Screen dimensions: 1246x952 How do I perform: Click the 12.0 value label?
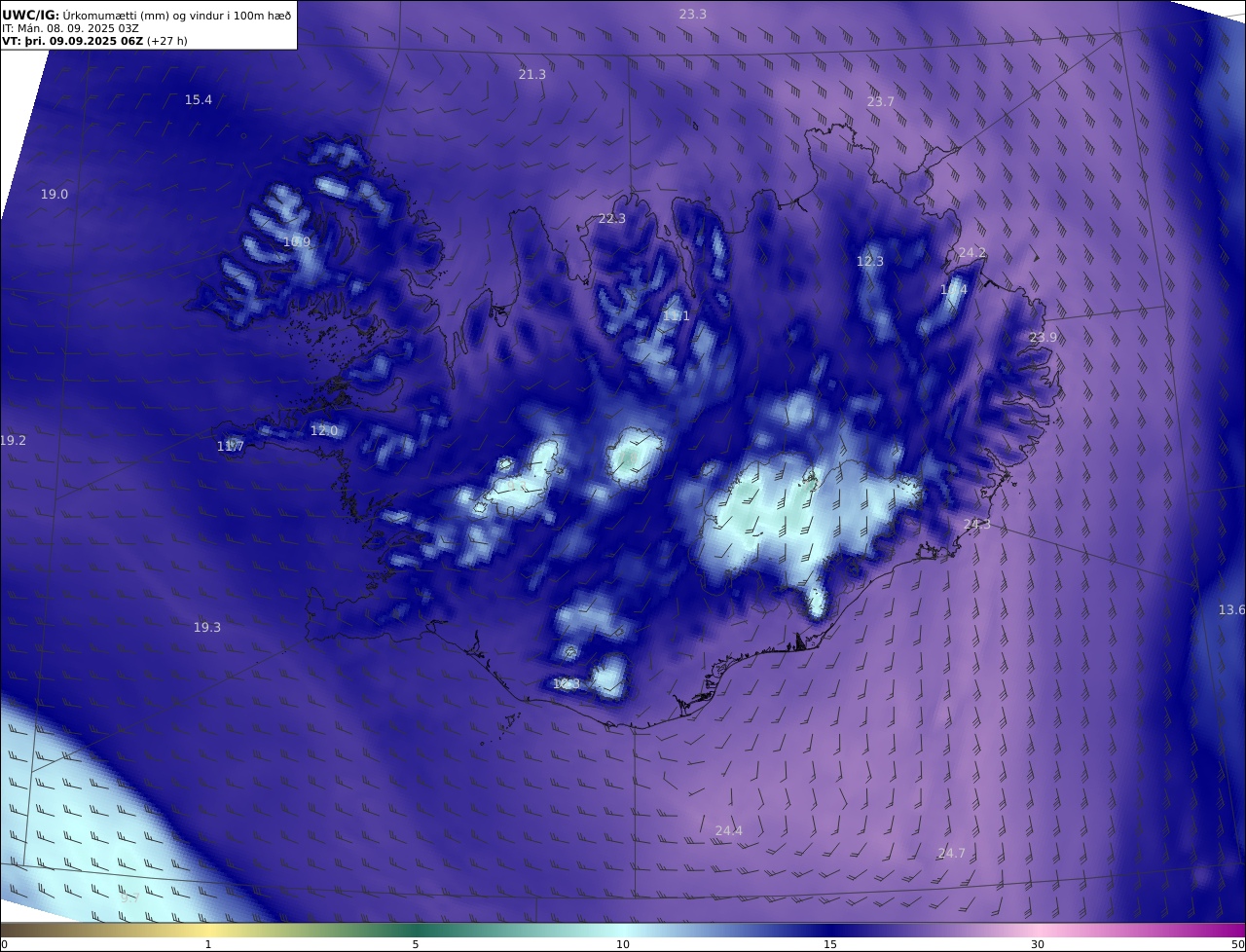(x=324, y=430)
